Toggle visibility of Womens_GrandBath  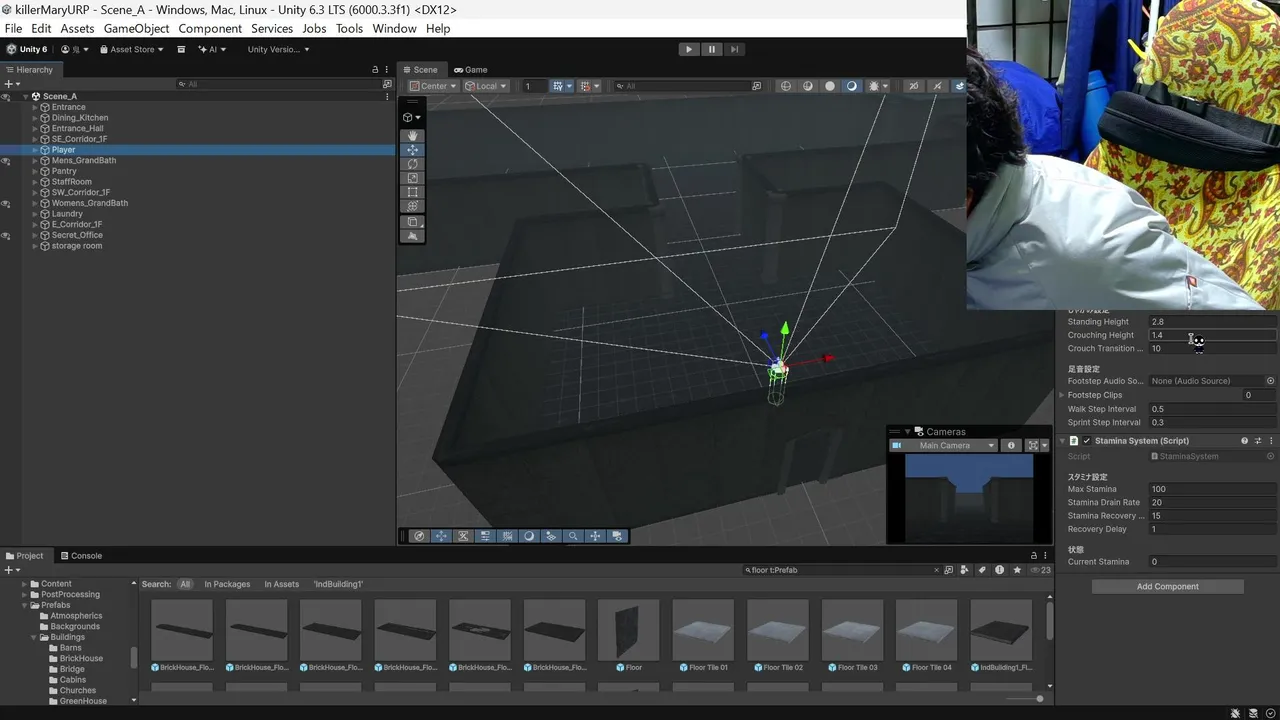[x=6, y=204]
